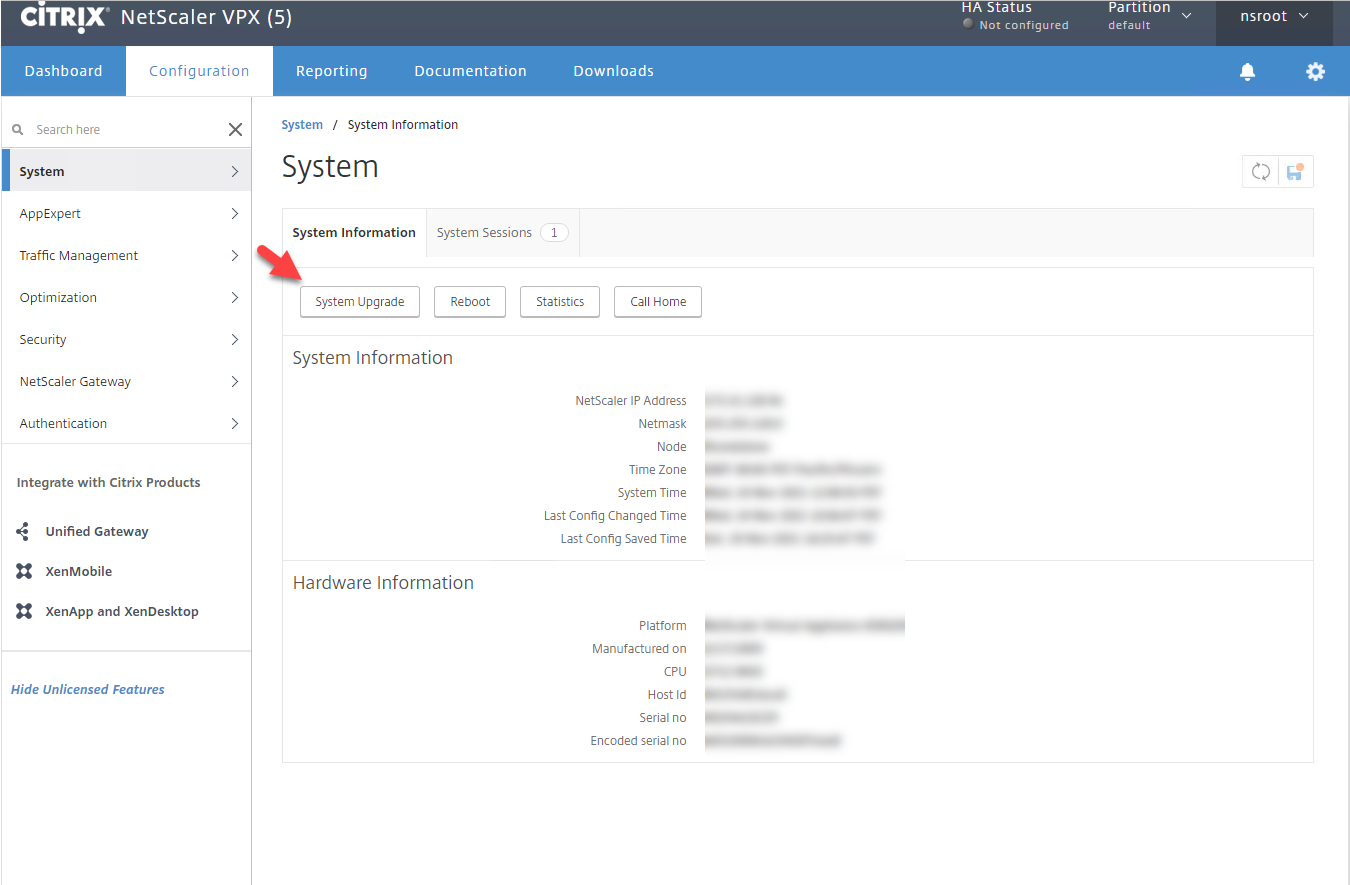The image size is (1350, 885).
Task: Open the nsroot user dropdown
Action: click(1274, 16)
